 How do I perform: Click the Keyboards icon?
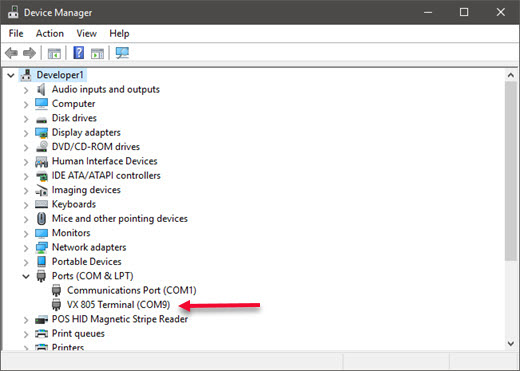point(41,204)
